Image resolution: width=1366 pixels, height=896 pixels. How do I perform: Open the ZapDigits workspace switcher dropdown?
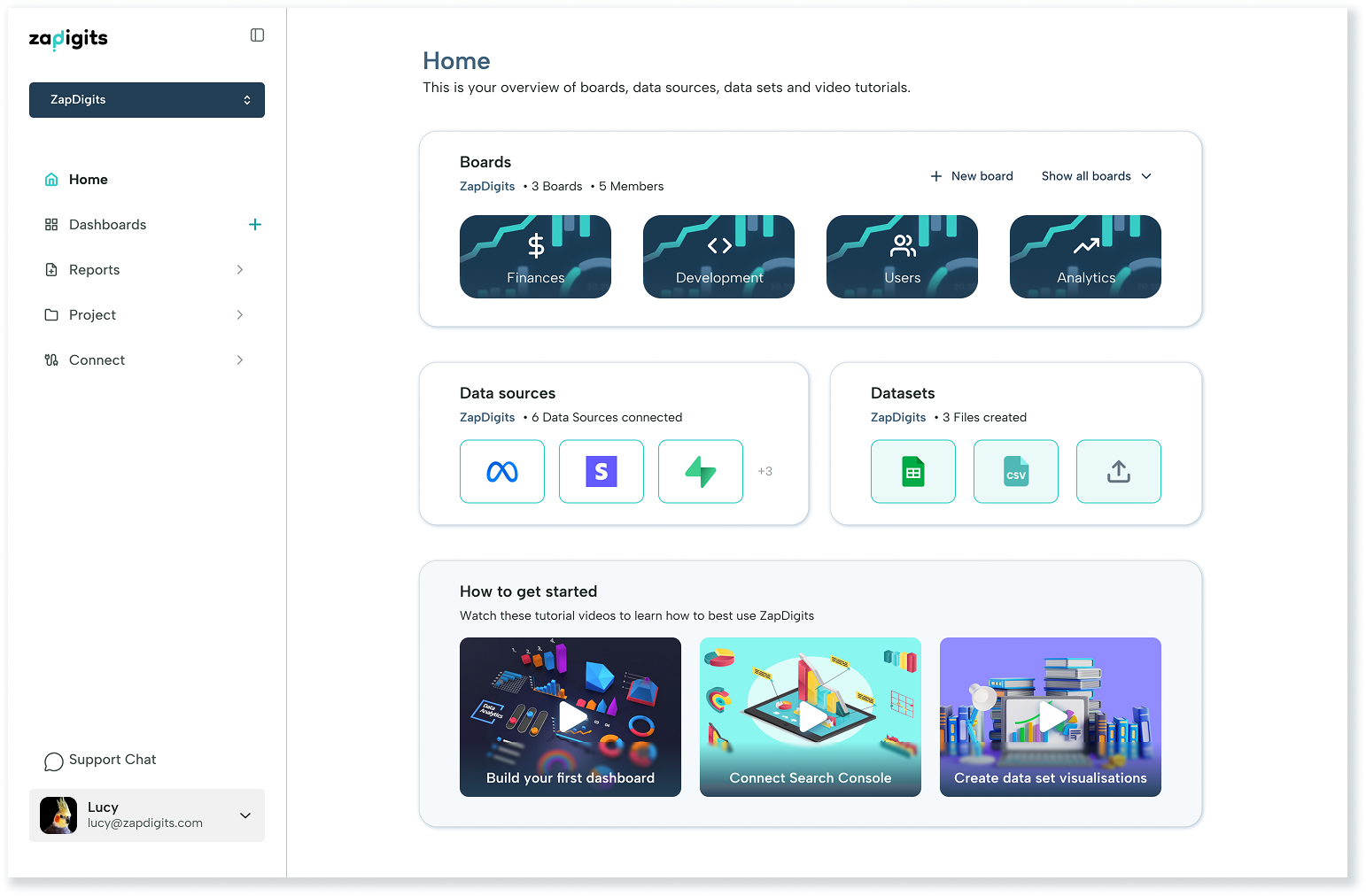pyautogui.click(x=147, y=100)
